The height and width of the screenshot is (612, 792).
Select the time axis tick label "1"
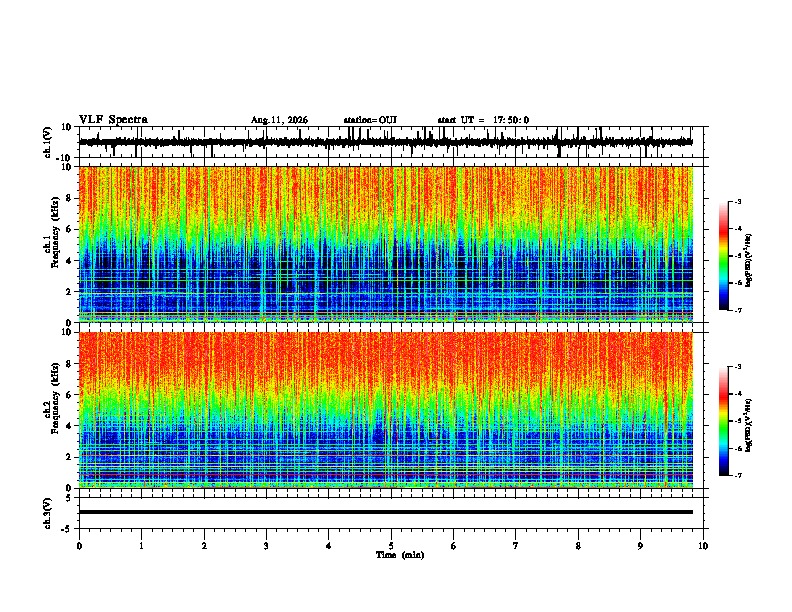[x=141, y=546]
